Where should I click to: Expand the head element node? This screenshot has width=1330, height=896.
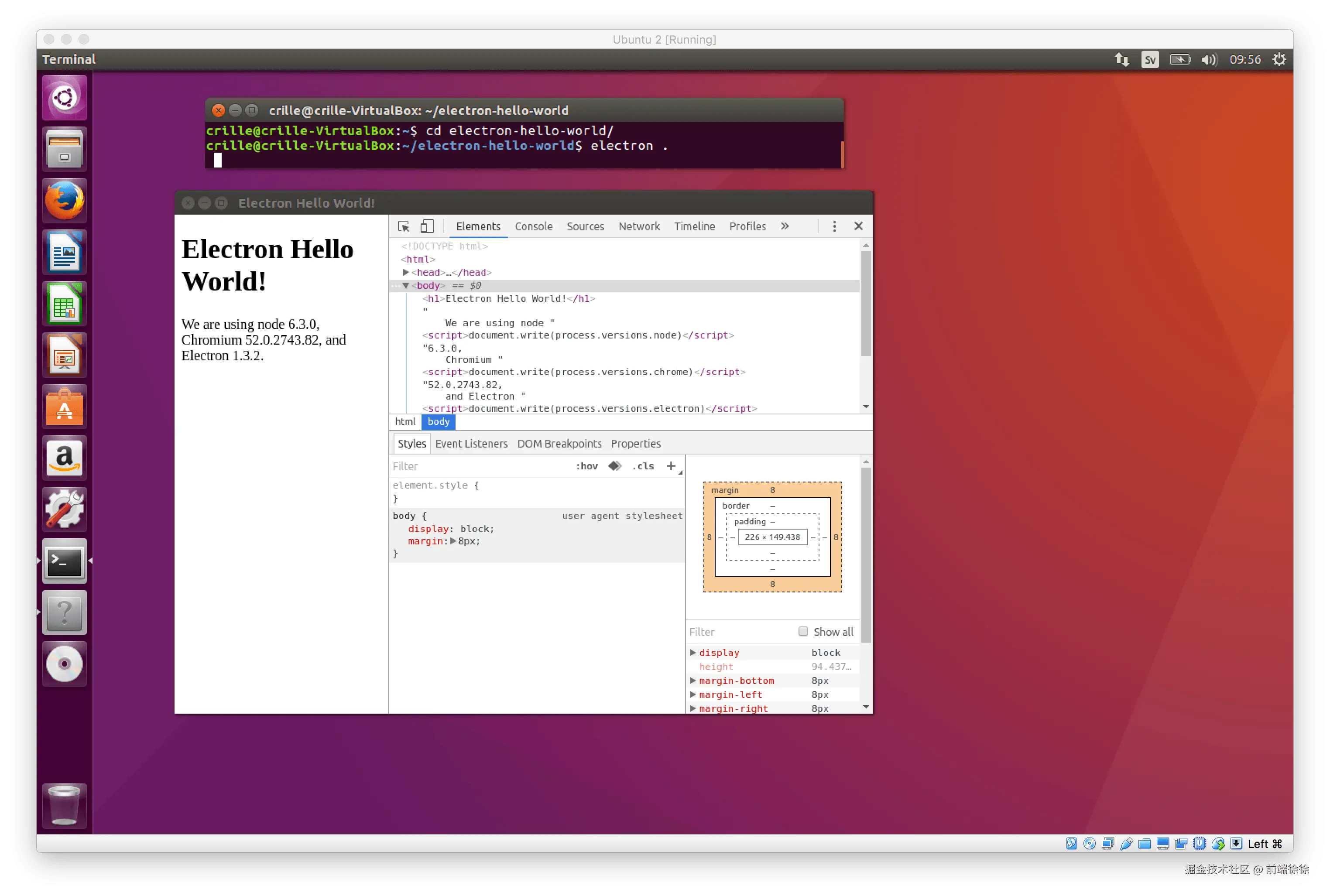[406, 272]
